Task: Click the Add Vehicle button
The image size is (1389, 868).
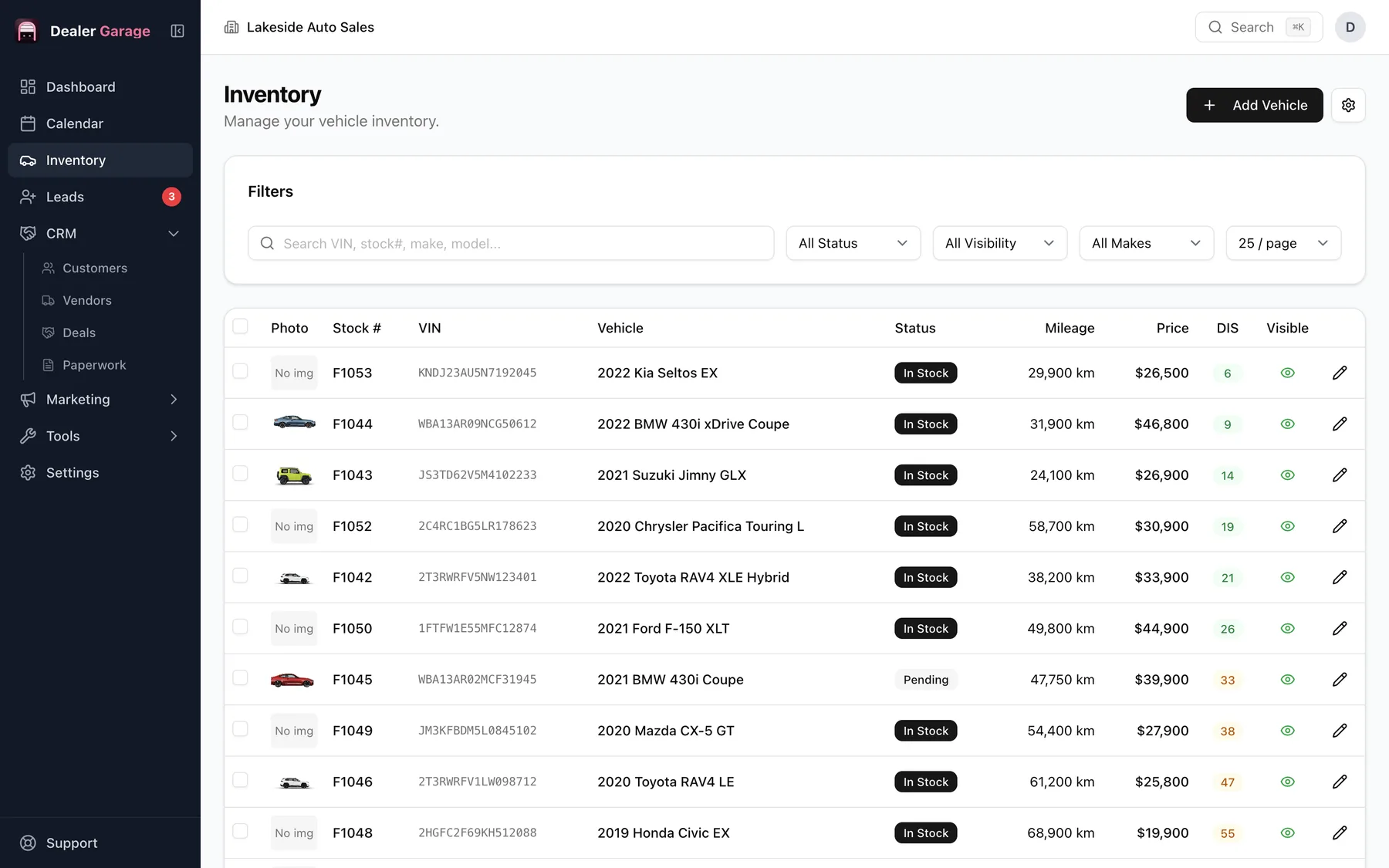Action: point(1255,105)
